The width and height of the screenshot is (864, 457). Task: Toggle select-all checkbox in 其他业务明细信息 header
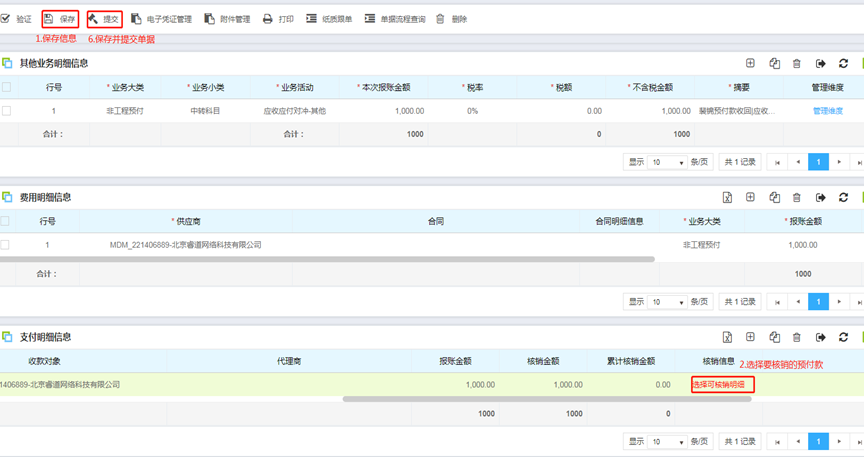(x=7, y=87)
